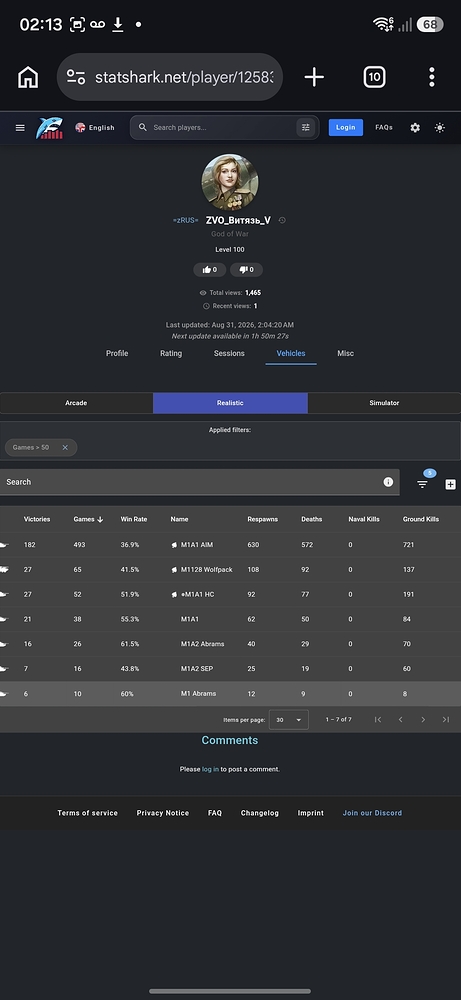The width and height of the screenshot is (461, 1000).
Task: Click the StatShark shark logo
Action: (49, 128)
